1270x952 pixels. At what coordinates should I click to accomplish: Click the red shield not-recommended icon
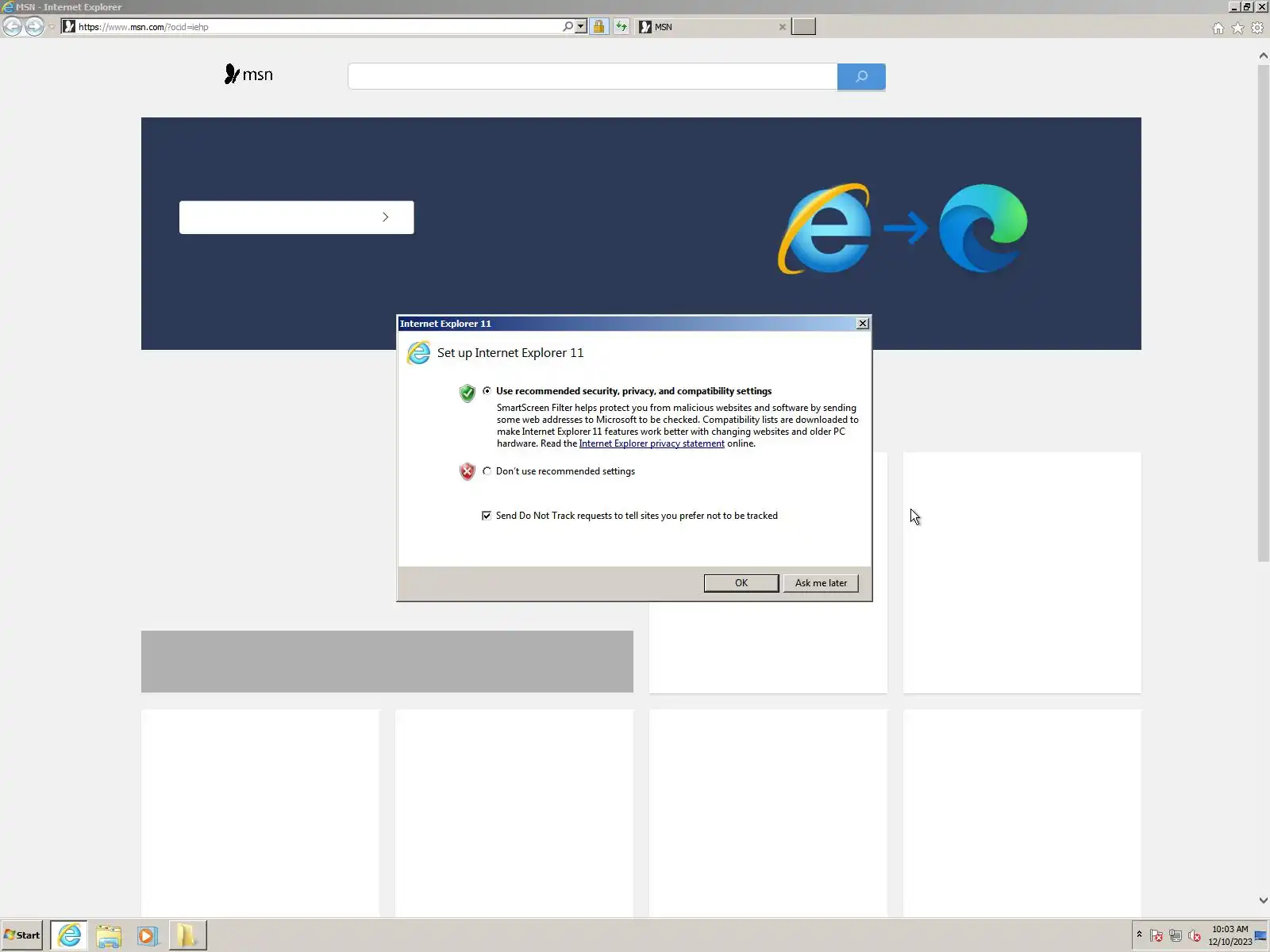click(468, 472)
